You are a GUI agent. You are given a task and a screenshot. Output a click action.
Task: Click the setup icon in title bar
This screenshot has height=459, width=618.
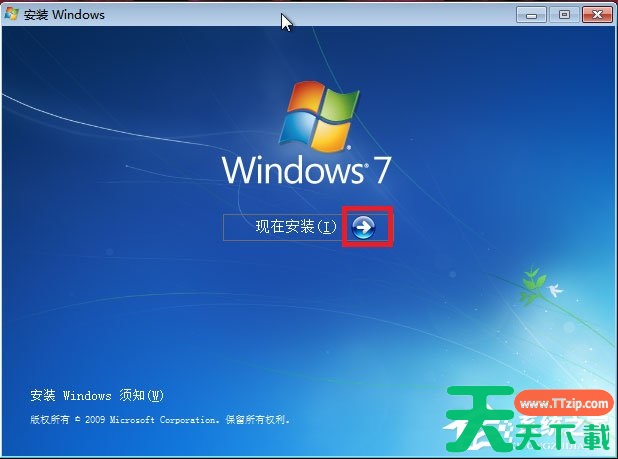pyautogui.click(x=12, y=14)
